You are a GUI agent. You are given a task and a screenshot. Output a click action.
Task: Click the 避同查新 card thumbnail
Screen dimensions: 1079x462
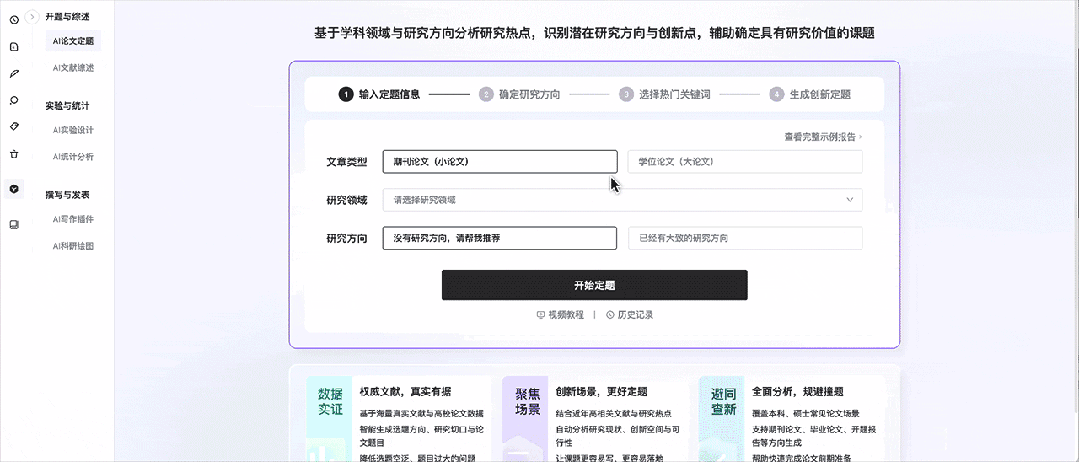[723, 419]
